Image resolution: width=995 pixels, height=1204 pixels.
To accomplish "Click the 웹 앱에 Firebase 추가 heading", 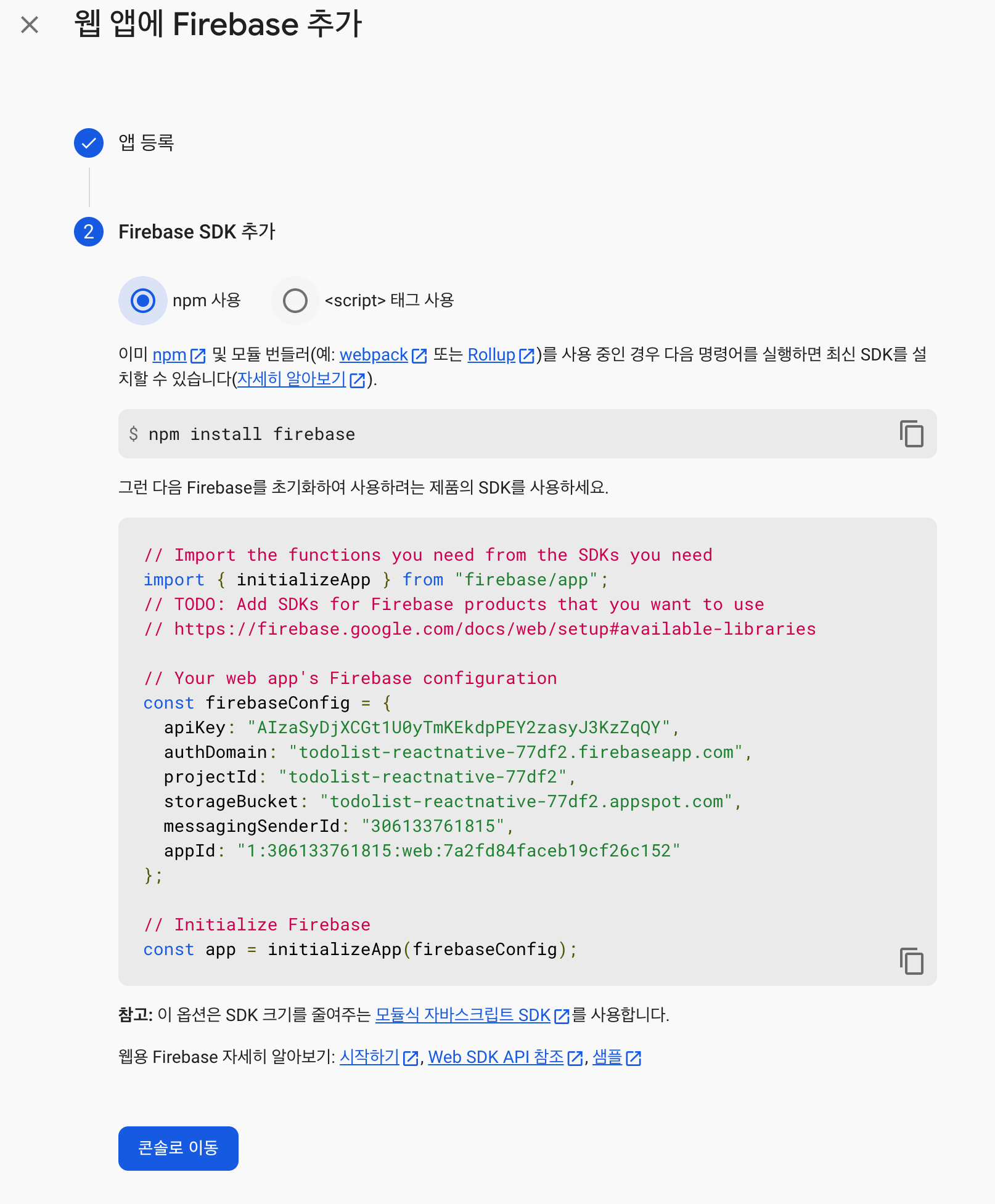I will point(218,25).
